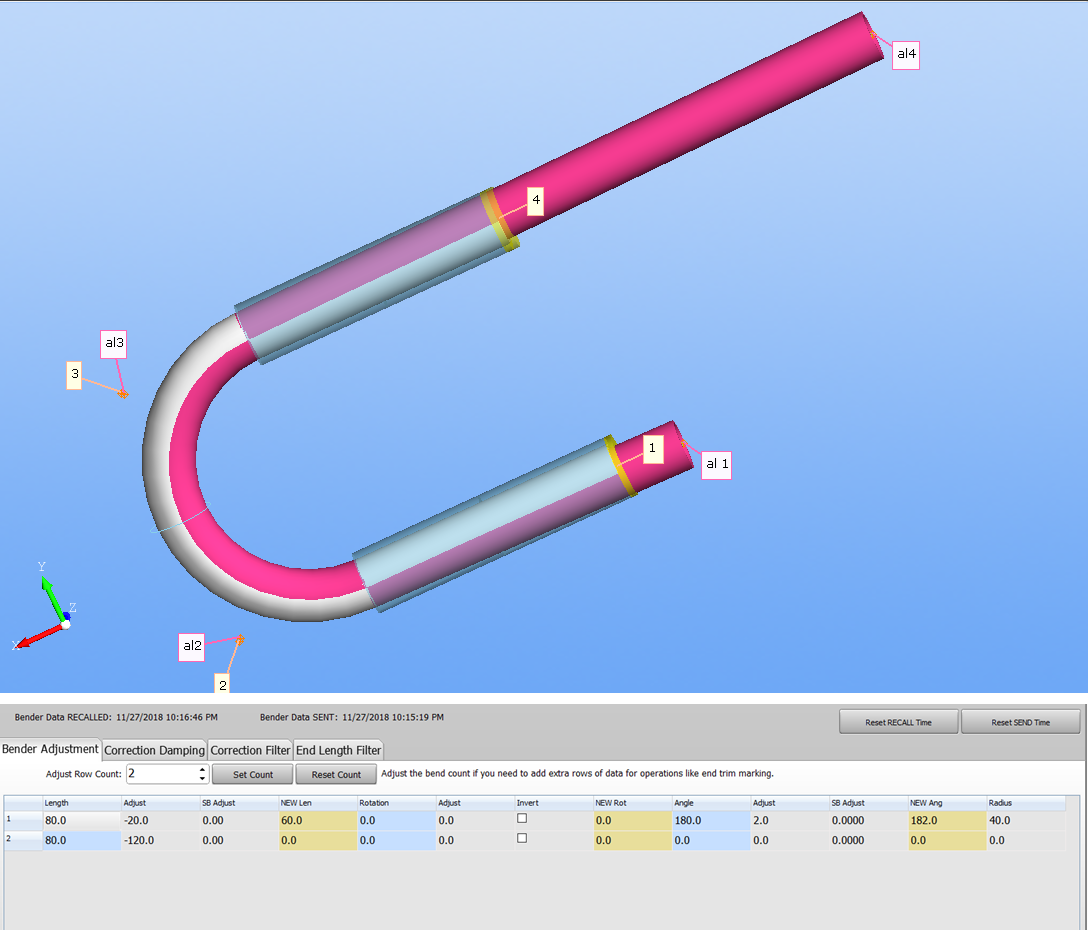Viewport: 1088px width, 930px height.
Task: Decrease Adjust Row Count with down arrow
Action: tap(203, 779)
